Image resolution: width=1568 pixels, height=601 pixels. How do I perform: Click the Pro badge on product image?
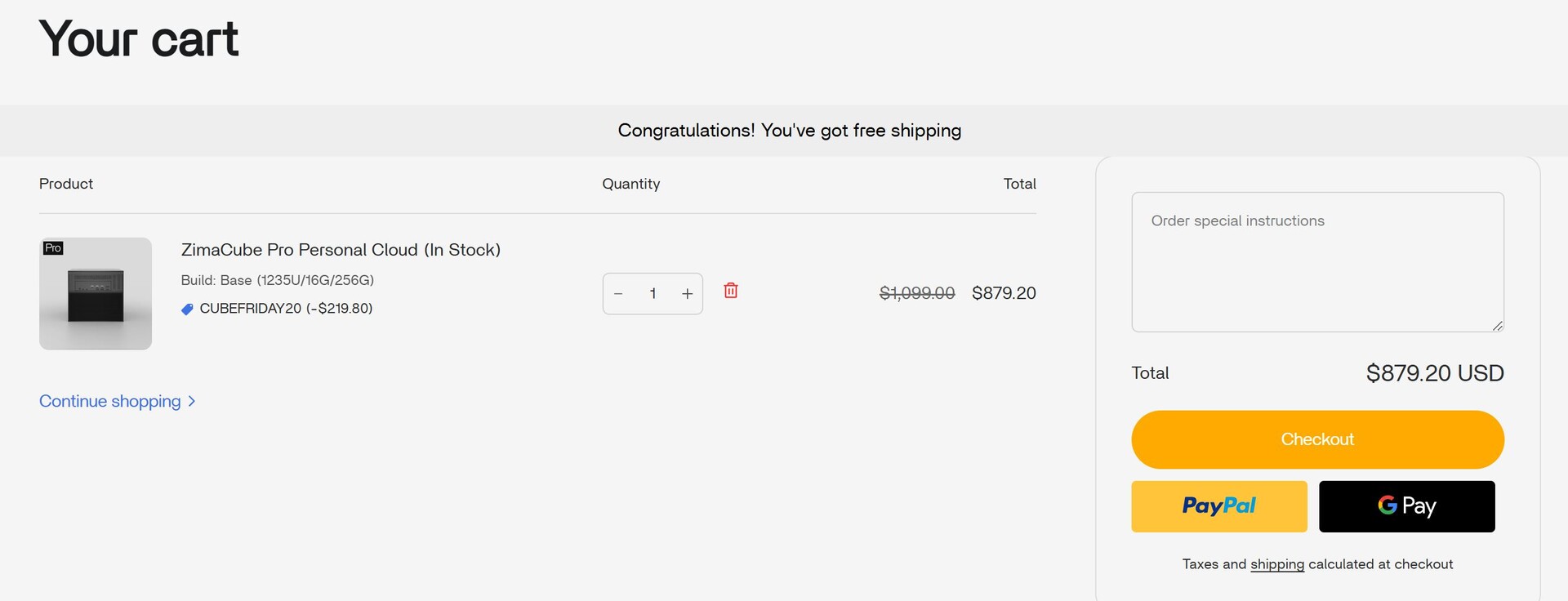coord(53,248)
